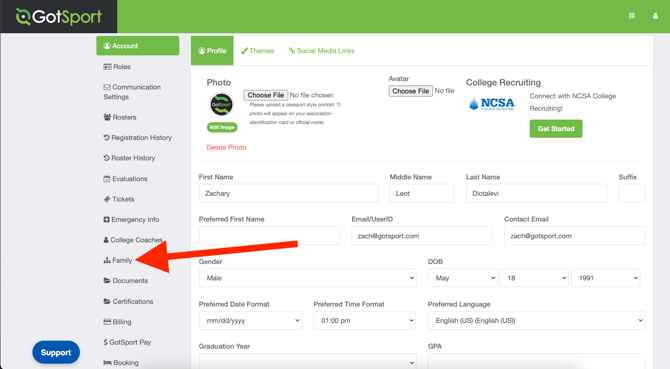Open the DOB year dropdown
The width and height of the screenshot is (670, 369).
tap(606, 278)
